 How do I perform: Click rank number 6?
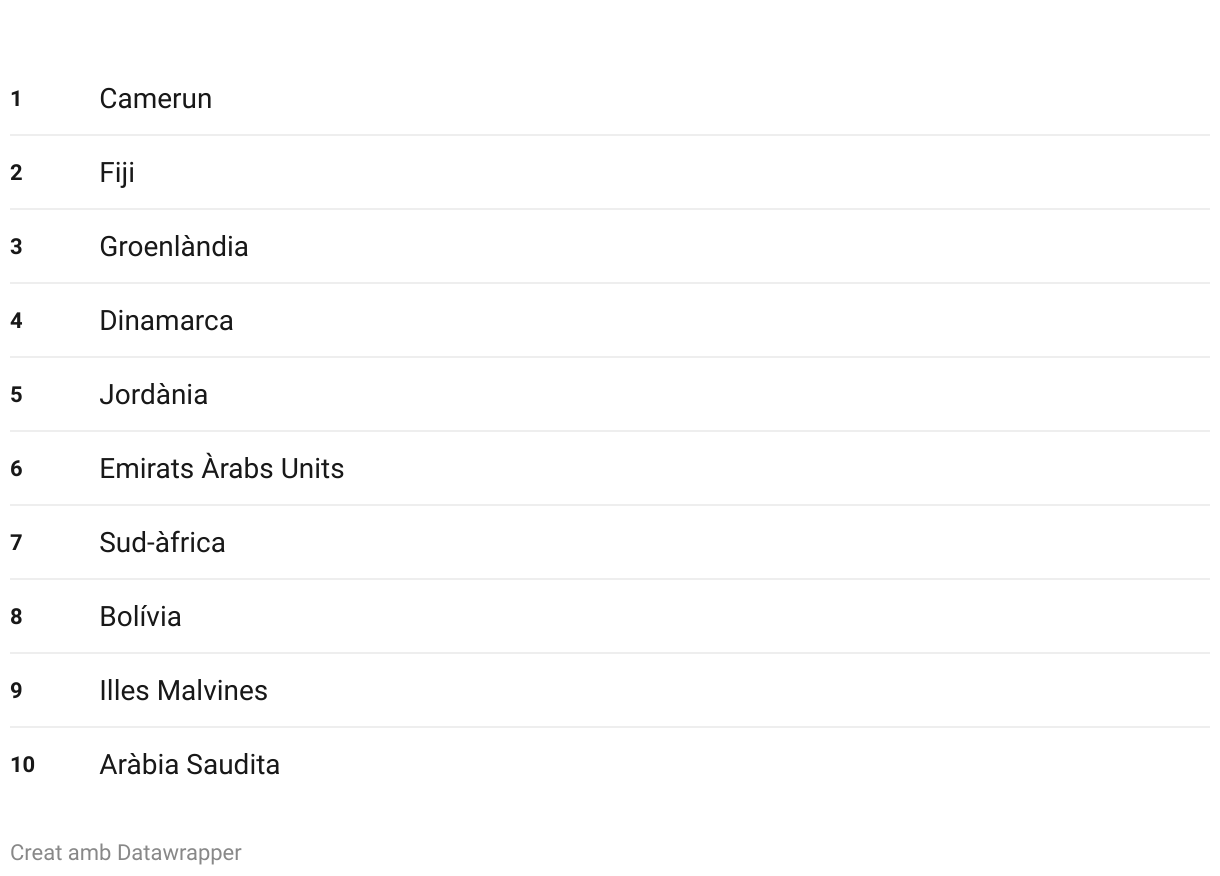click(x=16, y=469)
